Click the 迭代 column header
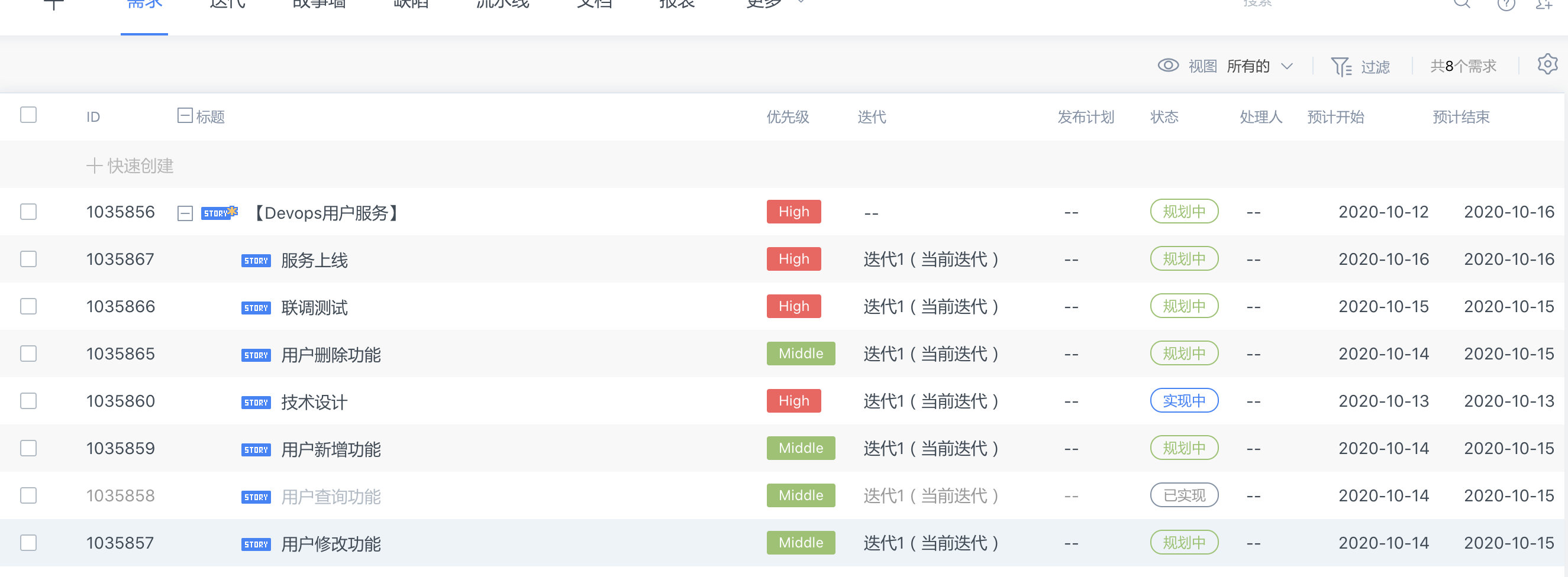 point(872,116)
